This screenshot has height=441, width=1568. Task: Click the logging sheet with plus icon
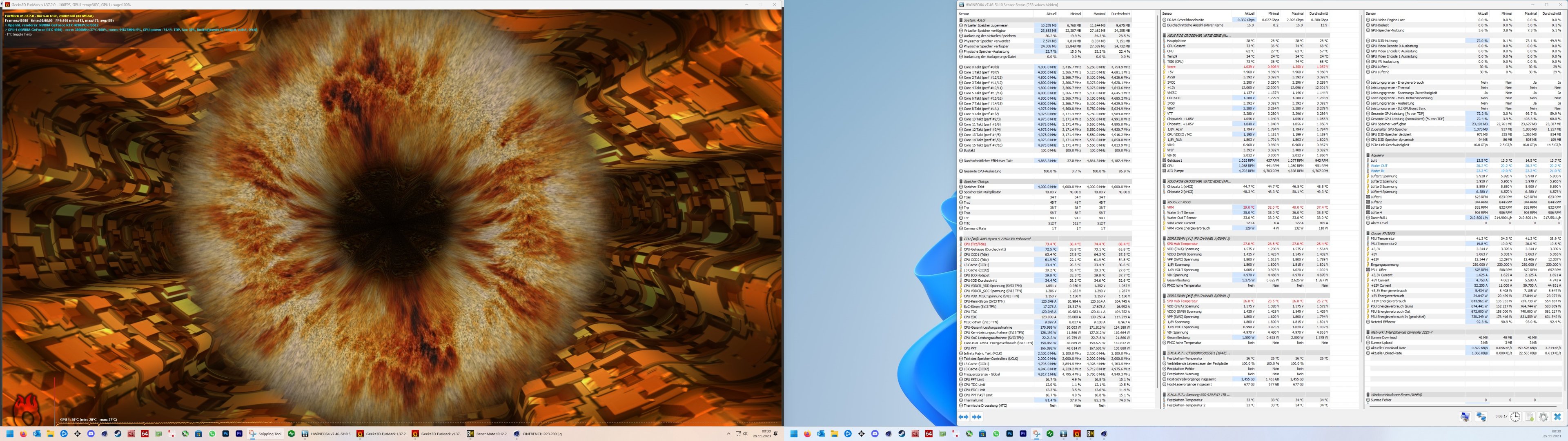click(1529, 416)
